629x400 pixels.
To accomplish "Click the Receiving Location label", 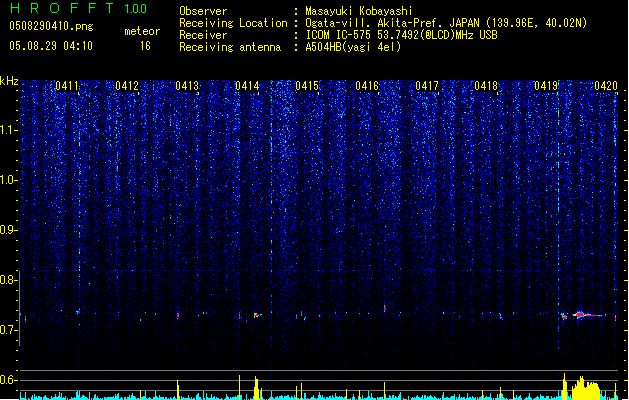I will pos(233,23).
